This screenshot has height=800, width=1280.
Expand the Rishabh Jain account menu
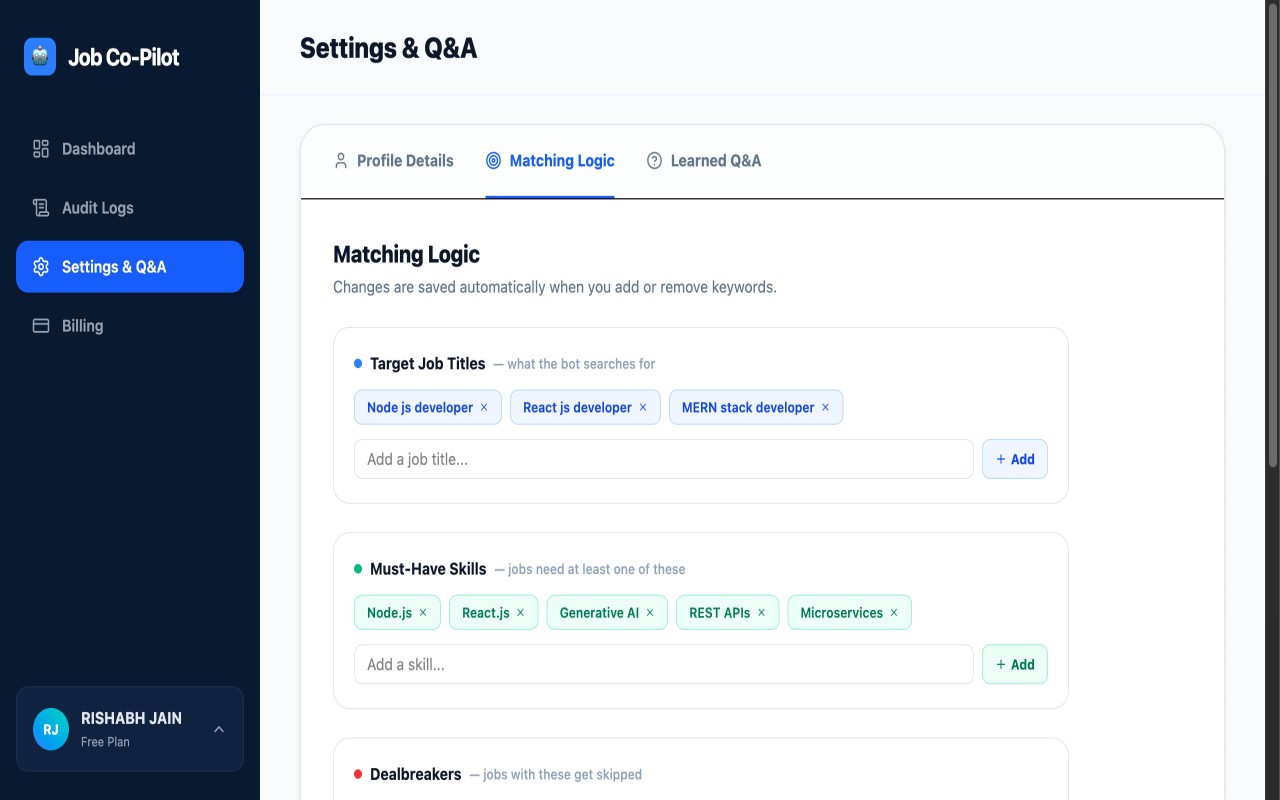coord(130,729)
